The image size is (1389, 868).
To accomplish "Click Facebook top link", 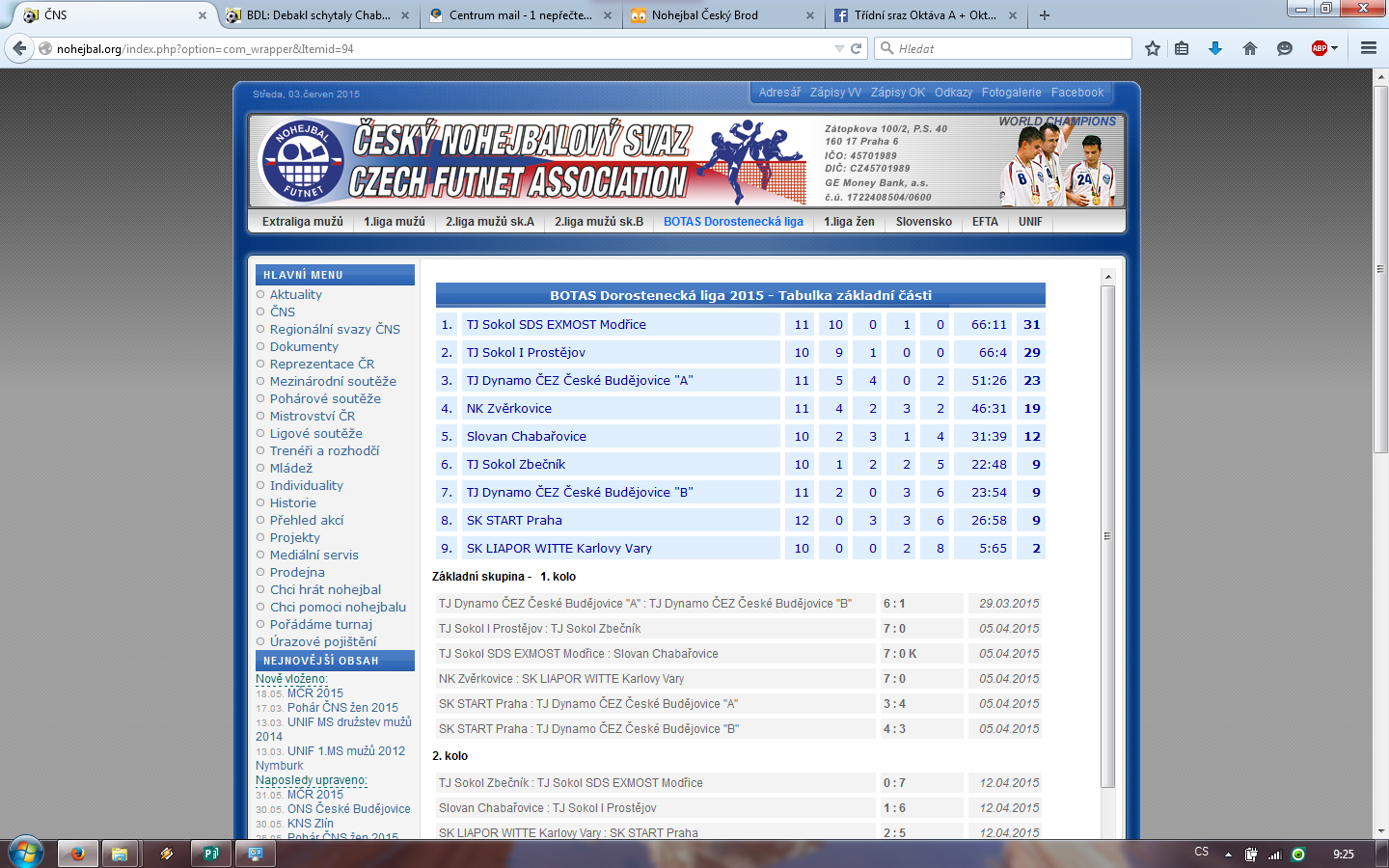I will (x=1076, y=93).
